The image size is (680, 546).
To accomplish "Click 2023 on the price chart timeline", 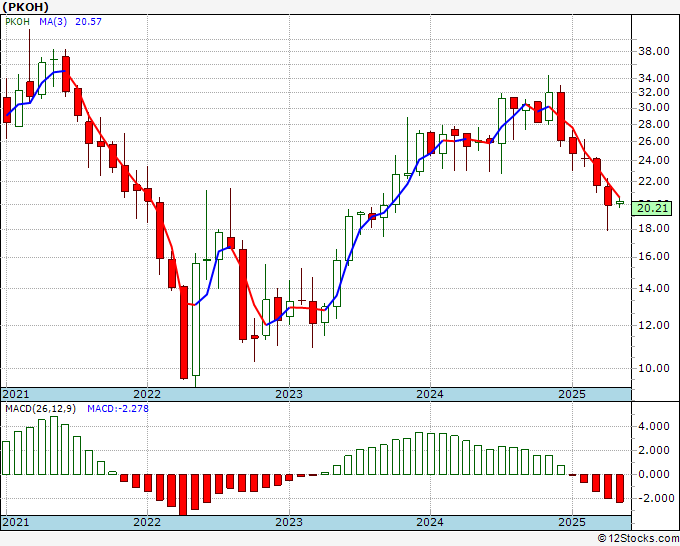I will click(289, 394).
